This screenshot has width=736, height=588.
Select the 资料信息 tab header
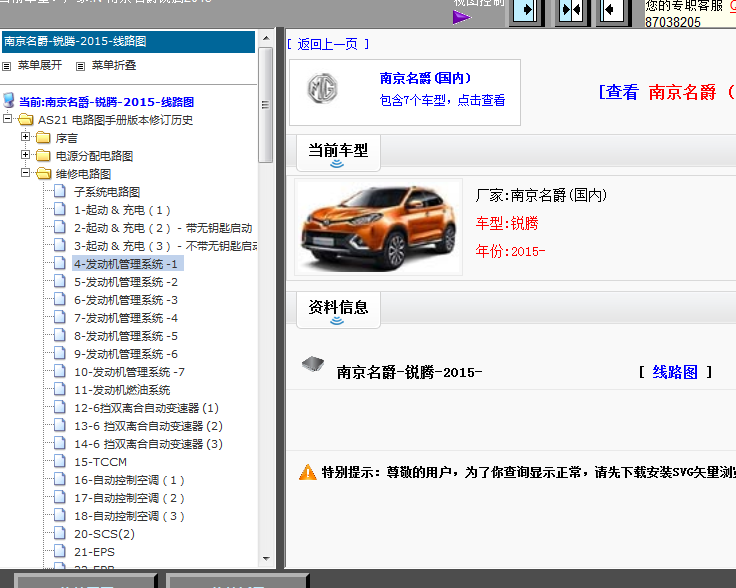[x=338, y=310]
